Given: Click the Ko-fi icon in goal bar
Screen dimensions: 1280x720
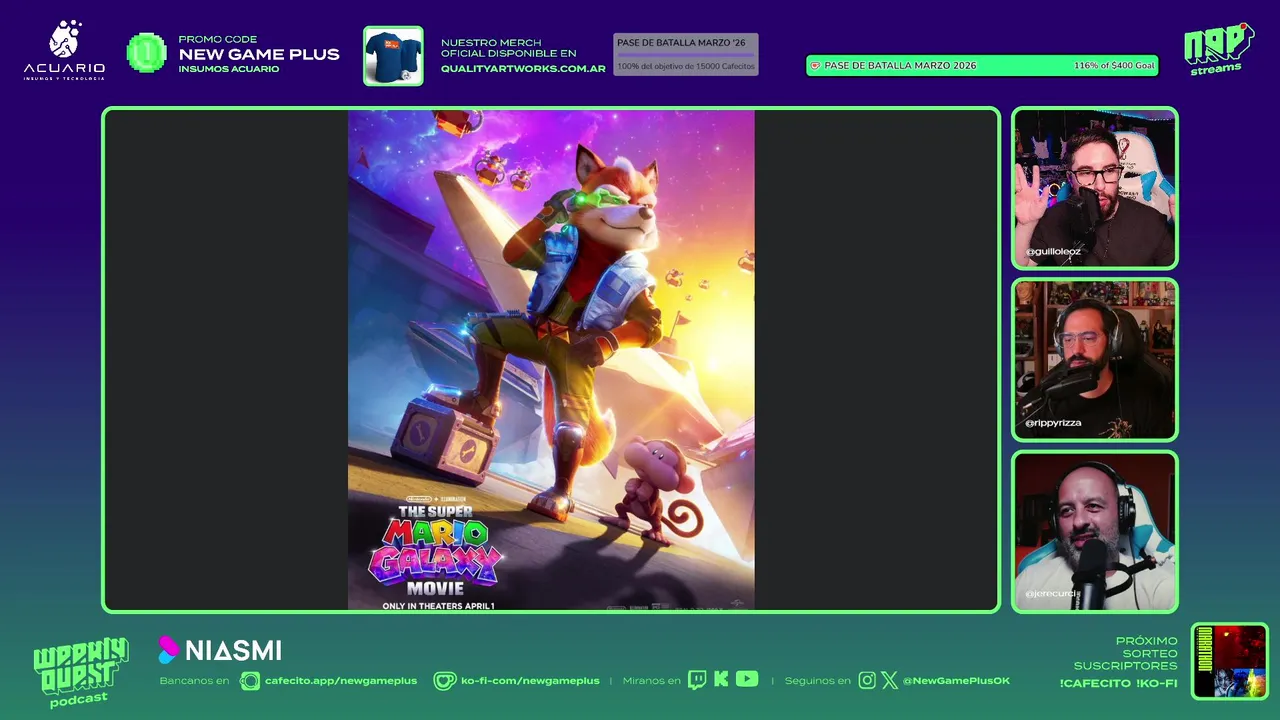Looking at the screenshot, I should click(816, 66).
